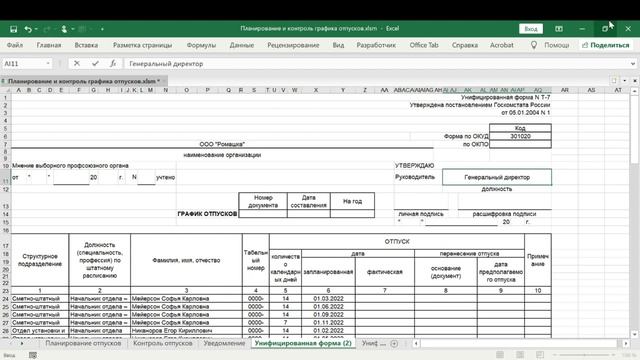The height and width of the screenshot is (360, 640).
Task: Open the Справка ribbon tab
Action: click(464, 45)
